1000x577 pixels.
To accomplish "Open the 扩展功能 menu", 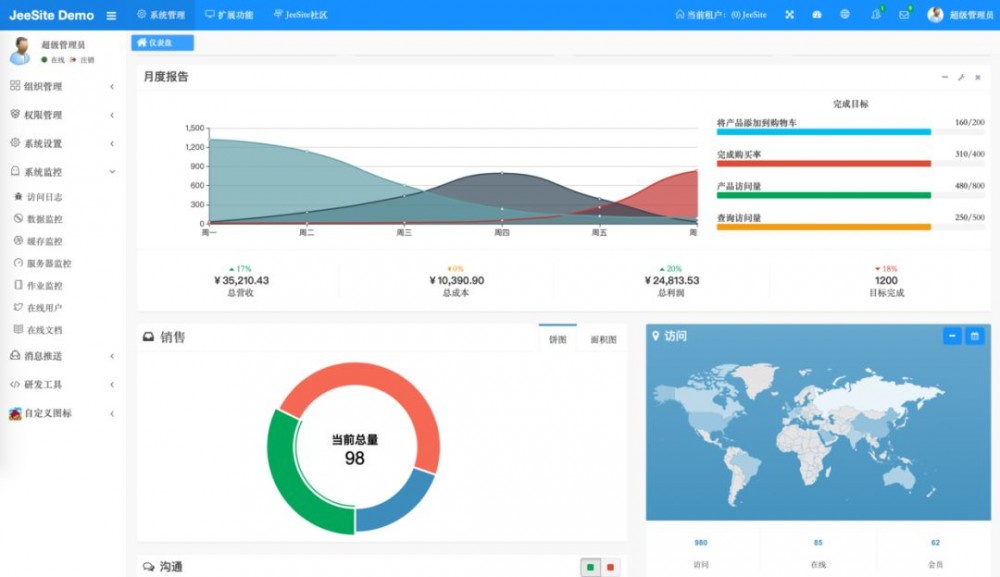I will pyautogui.click(x=232, y=14).
